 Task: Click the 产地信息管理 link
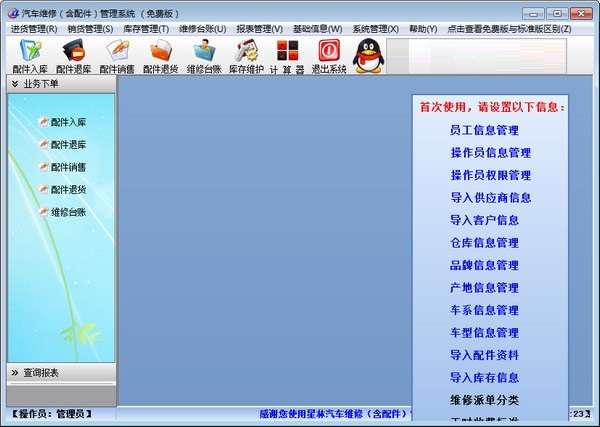(x=484, y=288)
